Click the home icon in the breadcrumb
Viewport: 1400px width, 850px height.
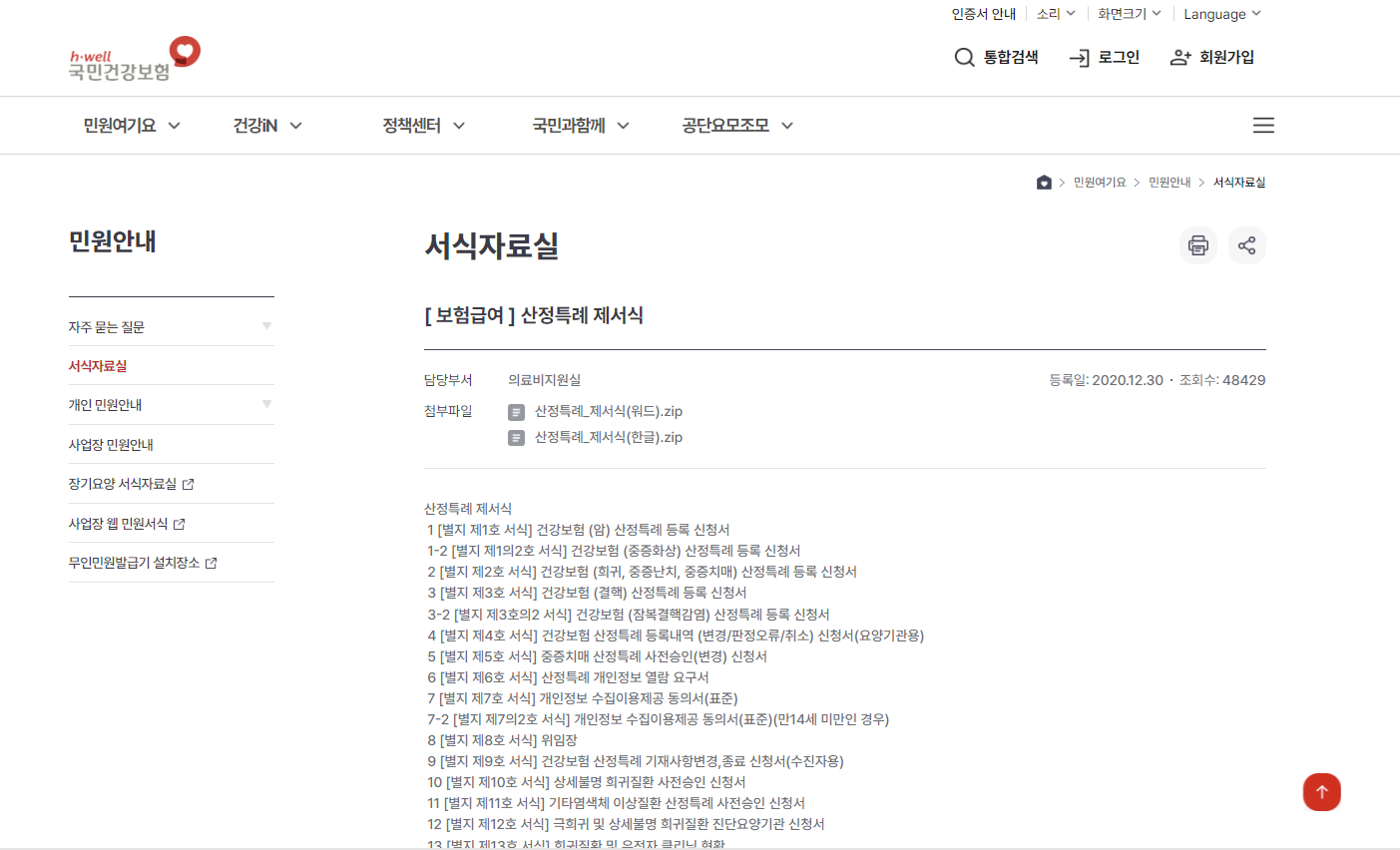tap(1044, 182)
